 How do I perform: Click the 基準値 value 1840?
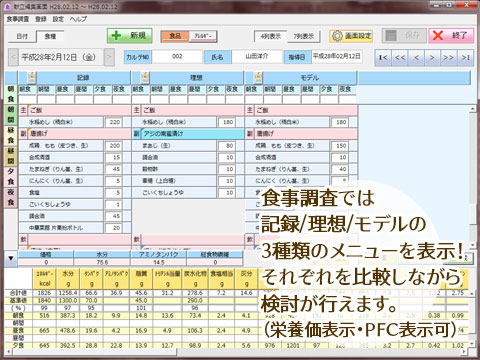pyautogui.click(x=45, y=300)
